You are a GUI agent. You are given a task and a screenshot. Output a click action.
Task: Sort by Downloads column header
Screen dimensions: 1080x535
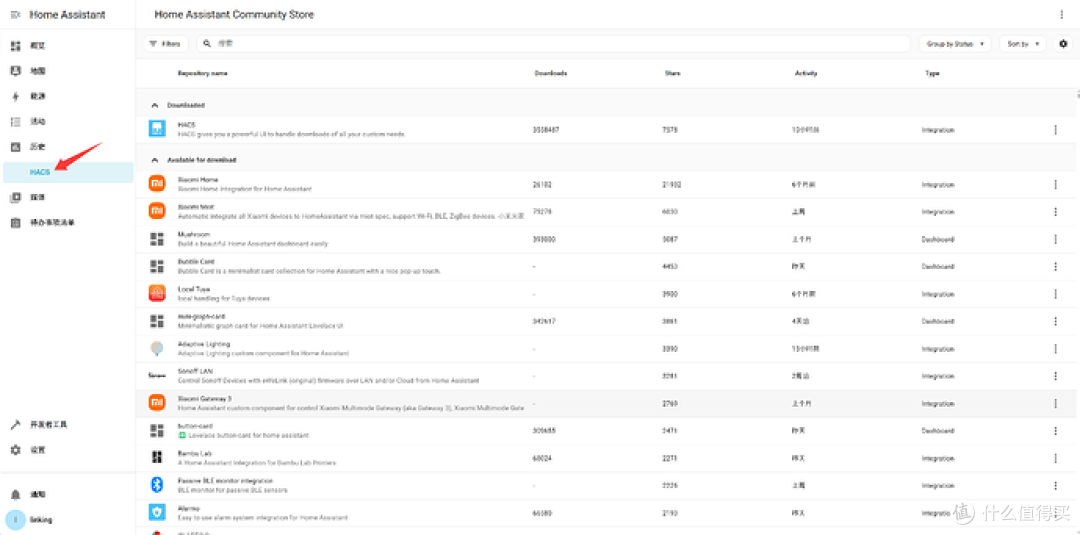click(x=550, y=73)
